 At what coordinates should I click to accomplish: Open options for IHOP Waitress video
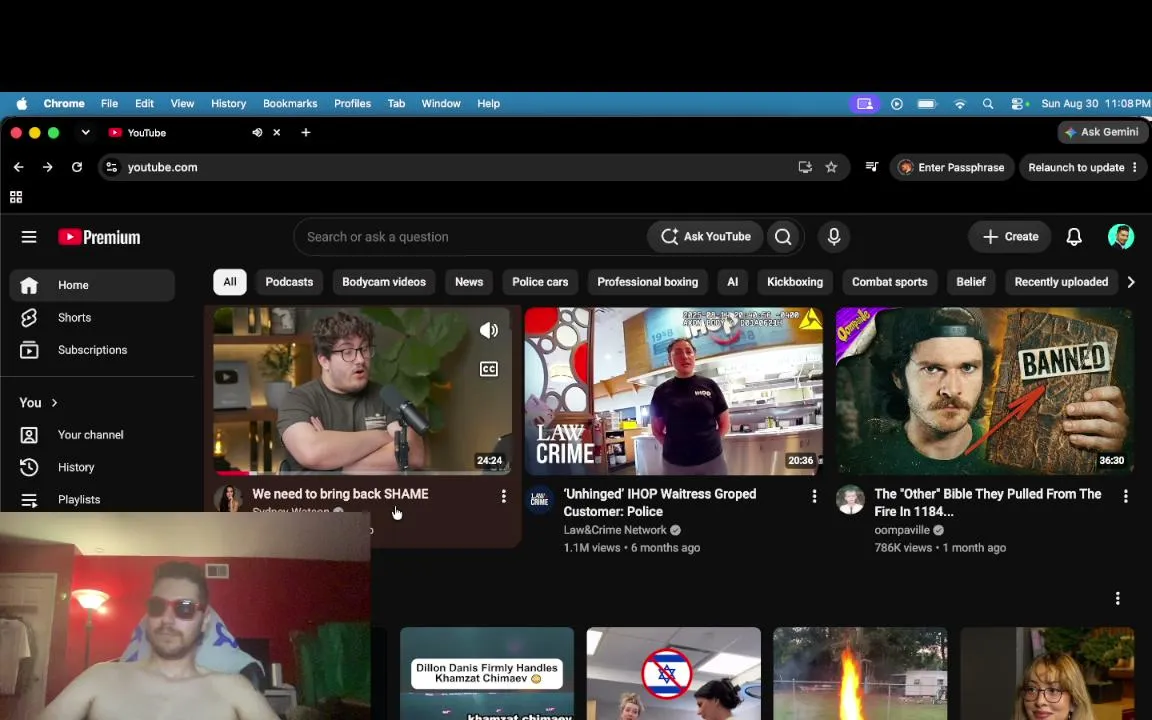pyautogui.click(x=814, y=497)
